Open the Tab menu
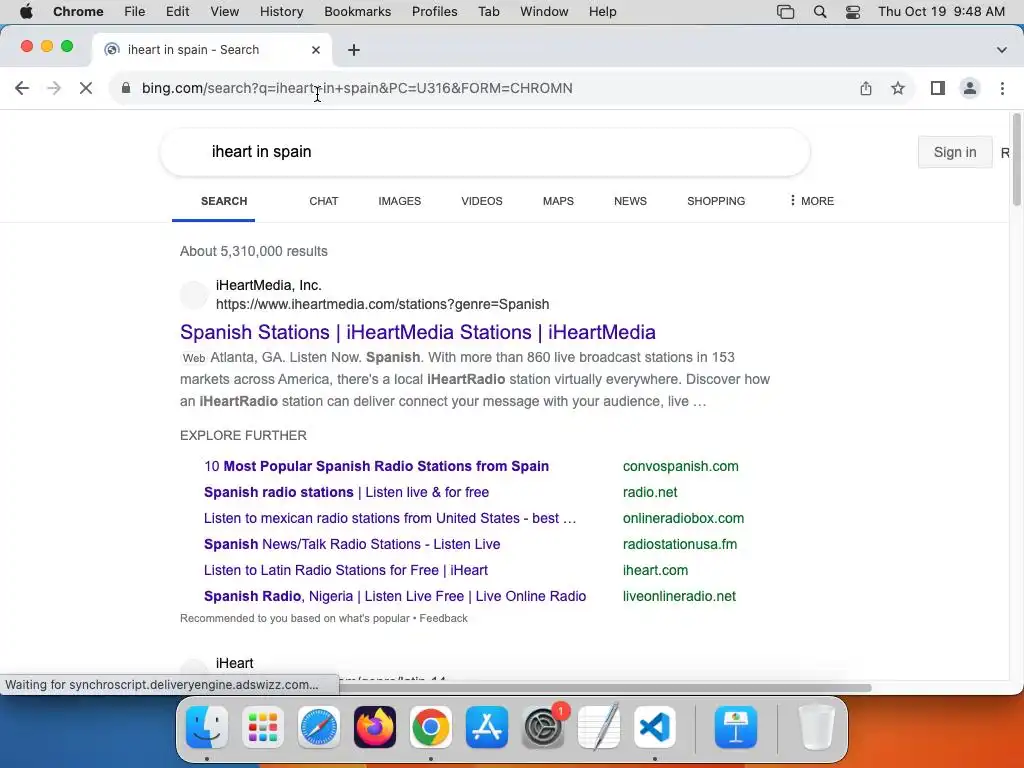The width and height of the screenshot is (1024, 768). (x=488, y=12)
